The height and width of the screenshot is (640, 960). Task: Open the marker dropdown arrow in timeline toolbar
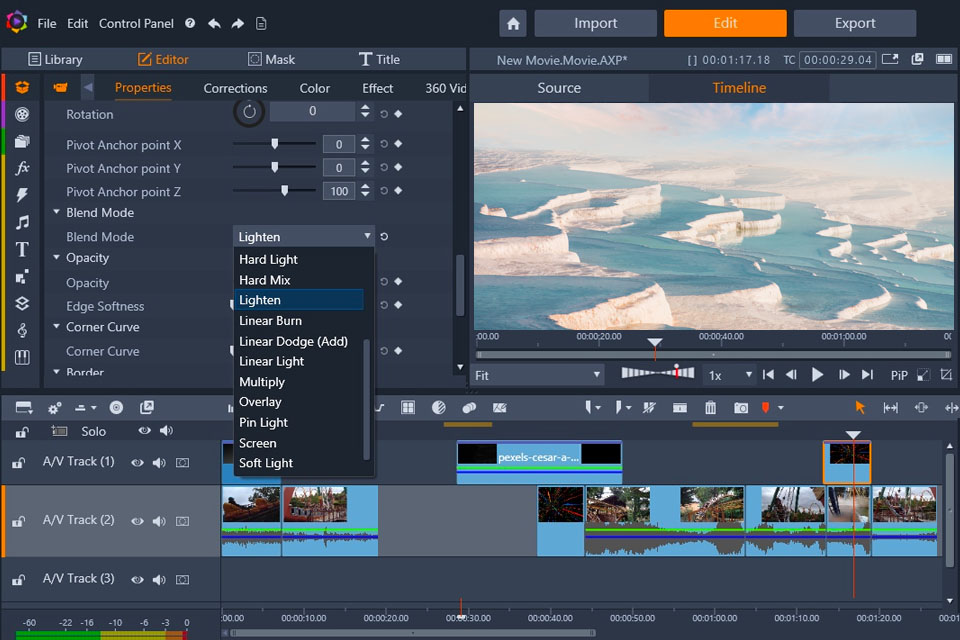pos(781,408)
